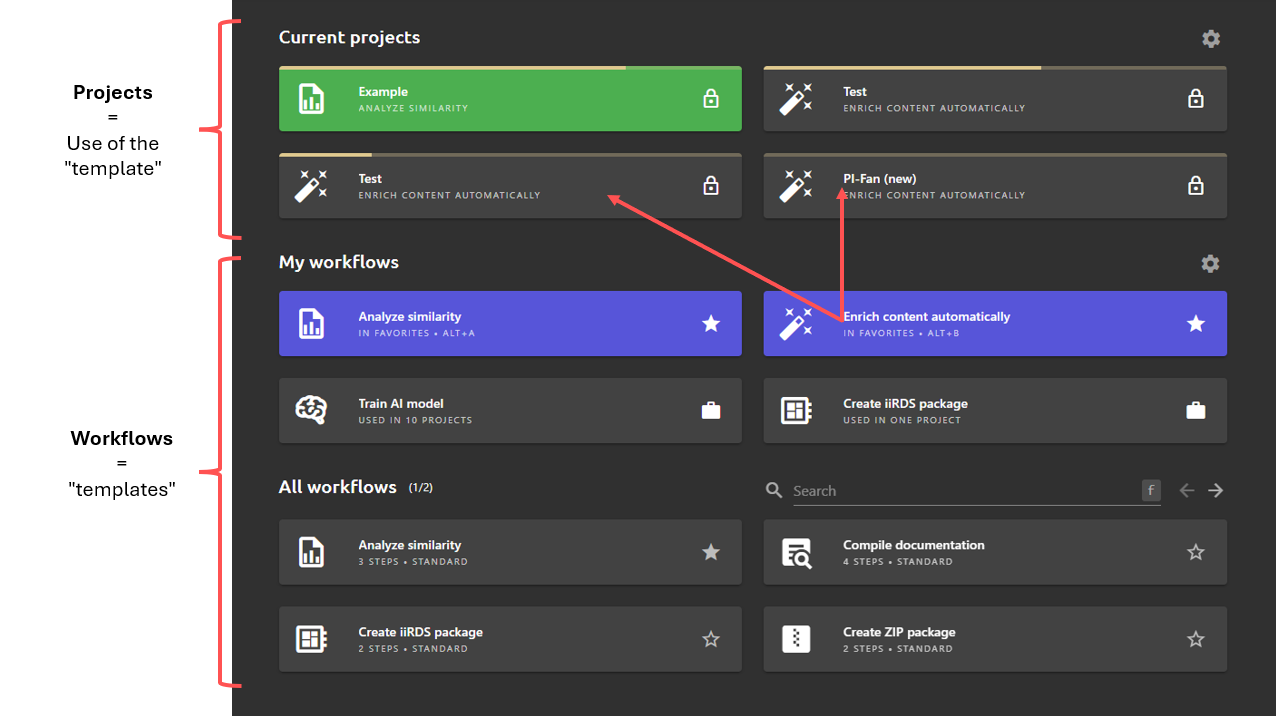Go to next page of All workflows

(x=1215, y=490)
